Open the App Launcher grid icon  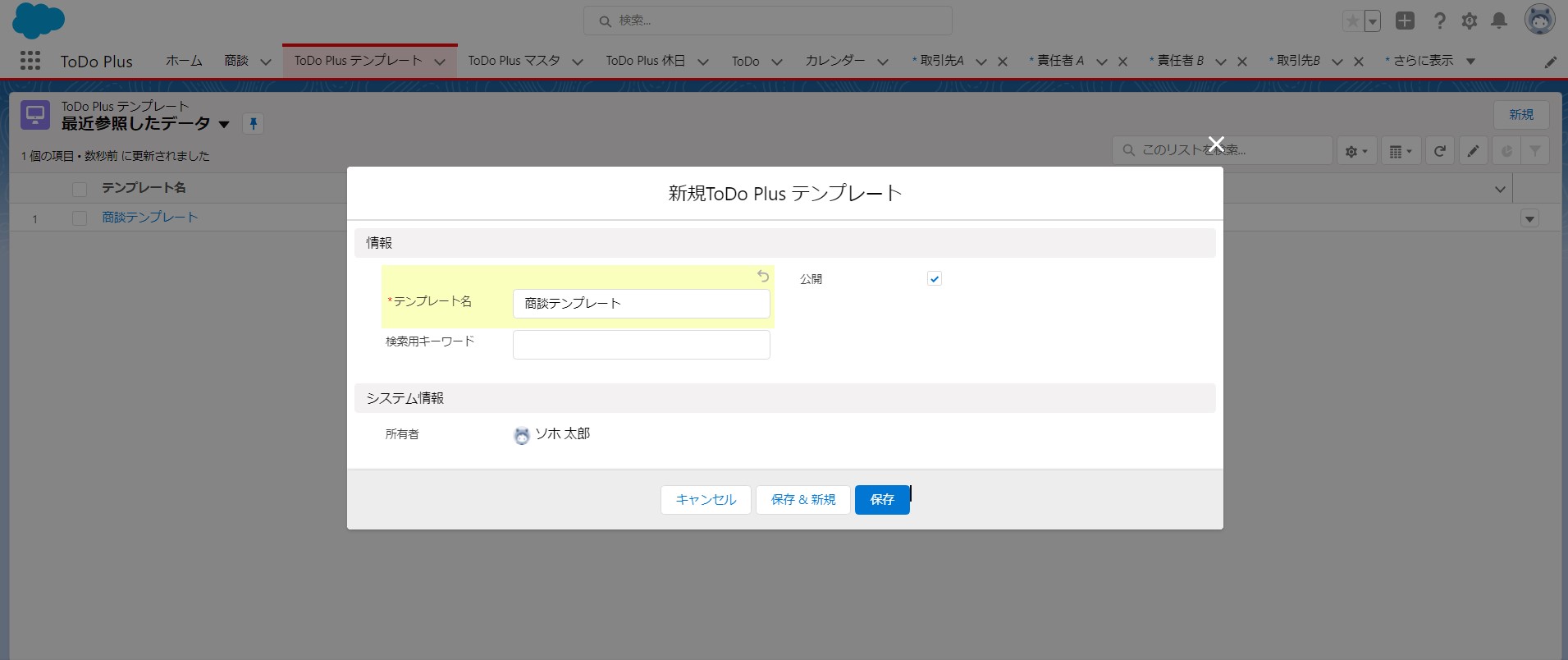click(30, 61)
